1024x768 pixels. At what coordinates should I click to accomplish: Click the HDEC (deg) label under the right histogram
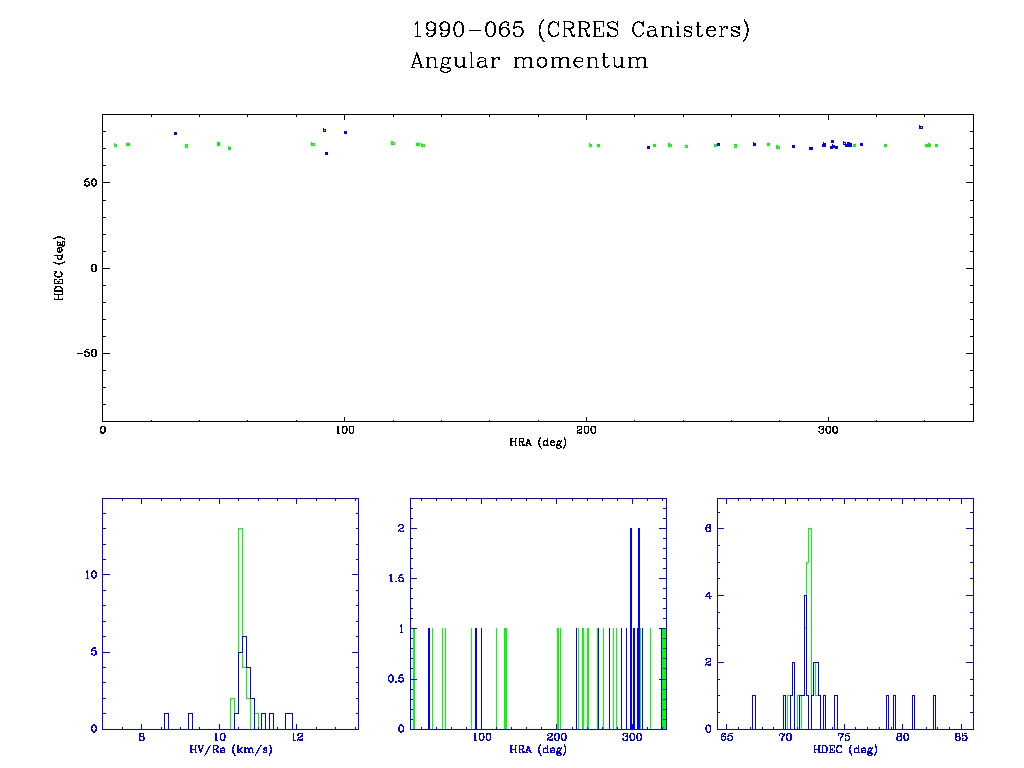pyautogui.click(x=844, y=749)
